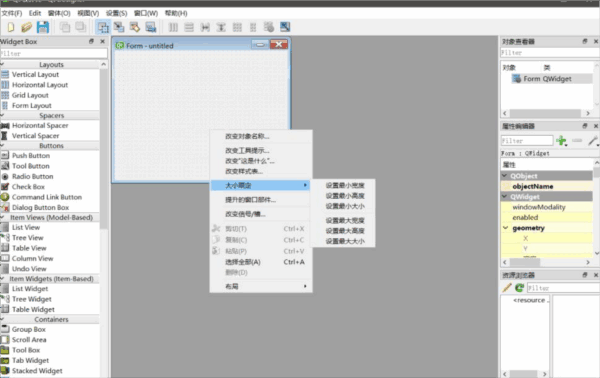The image size is (600, 378).
Task: Click the pencil edit resources icon
Action: pos(507,288)
